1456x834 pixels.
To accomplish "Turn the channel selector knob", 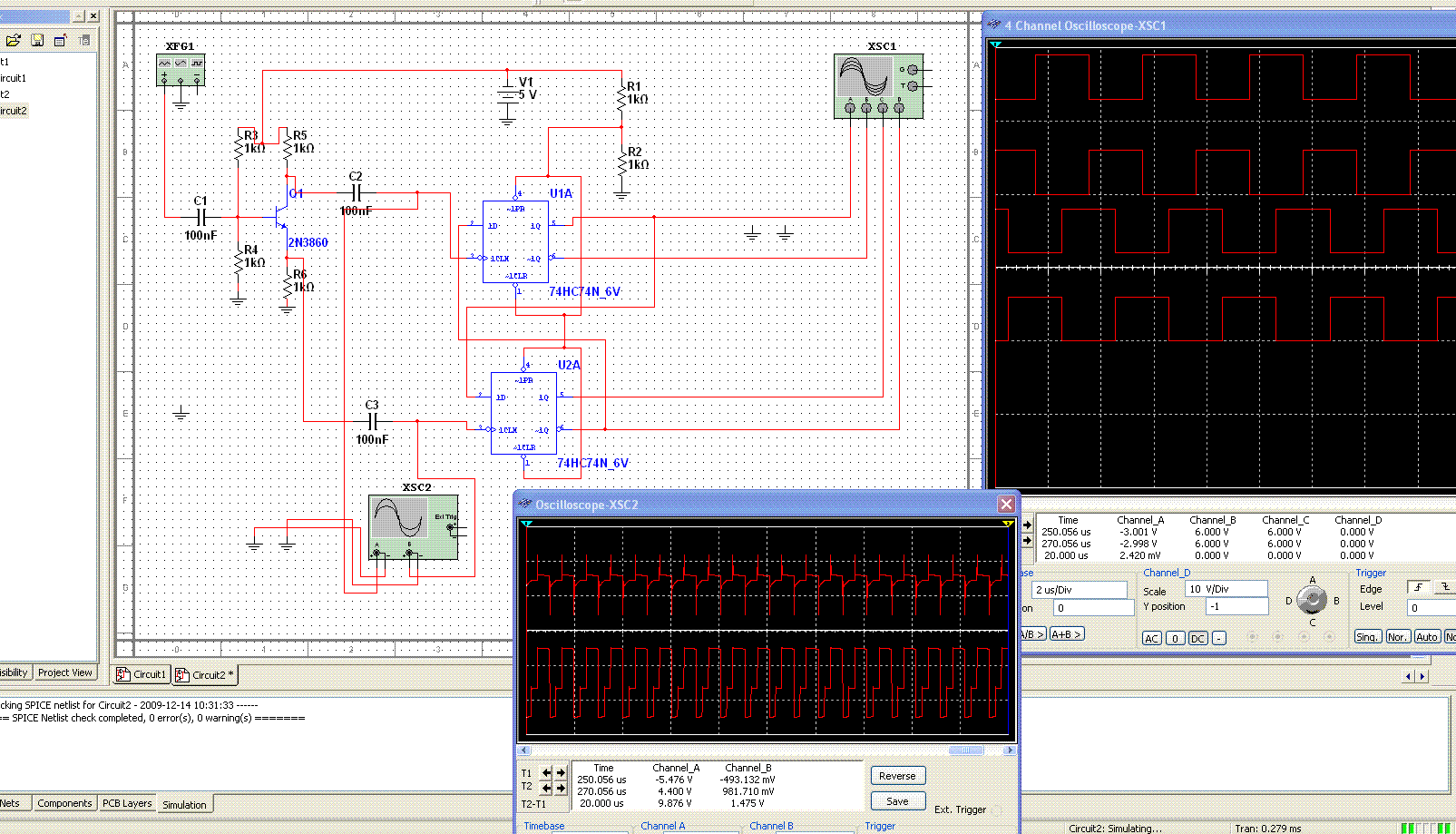I will click(1312, 600).
